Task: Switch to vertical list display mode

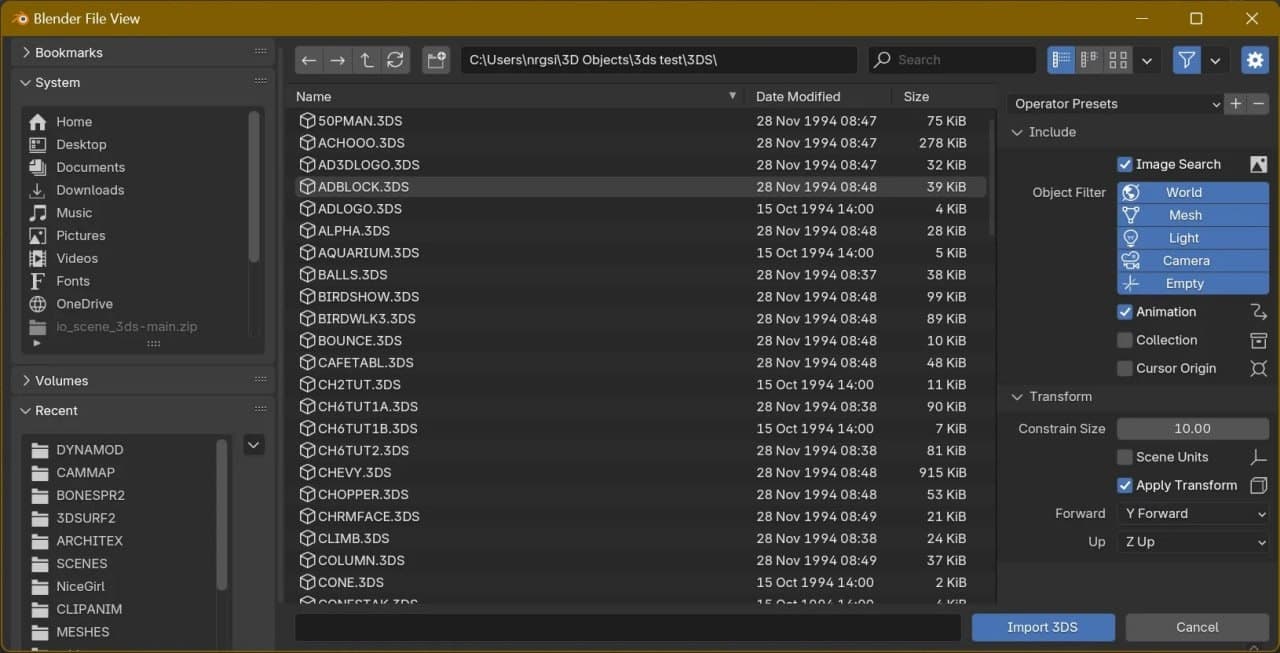Action: pos(1061,60)
